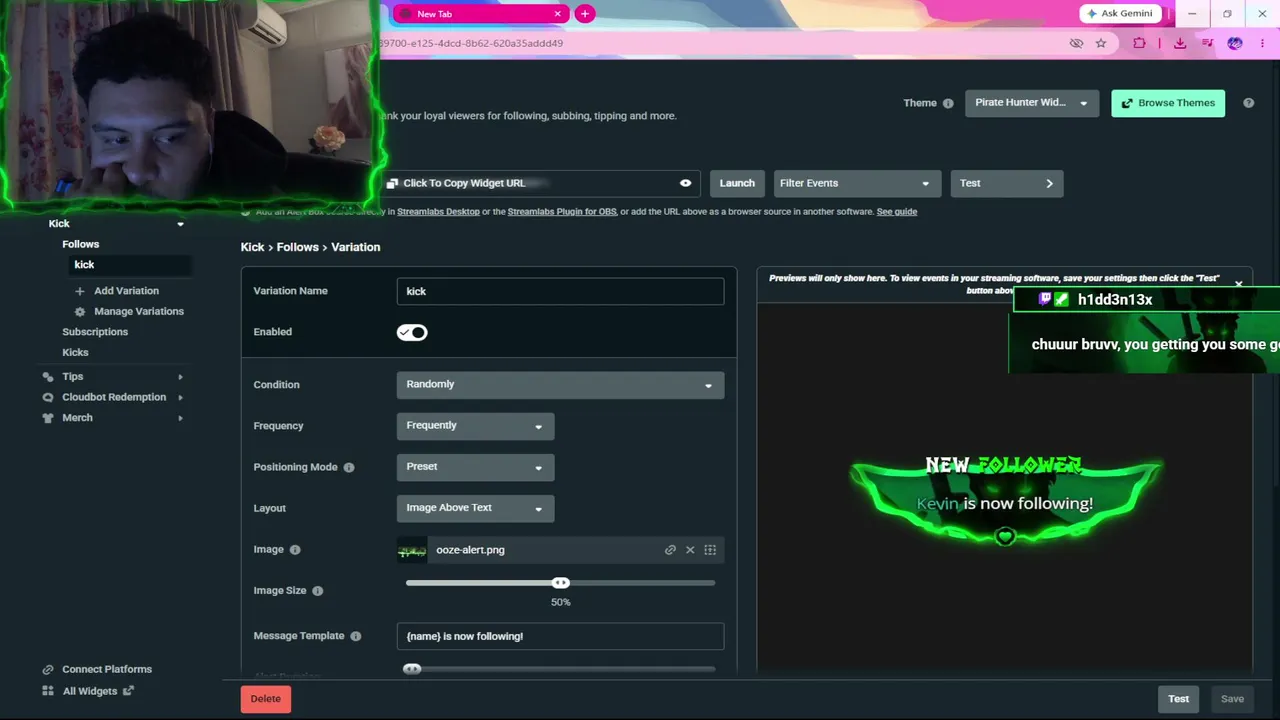Show the Image Size info tooltip

(317, 591)
